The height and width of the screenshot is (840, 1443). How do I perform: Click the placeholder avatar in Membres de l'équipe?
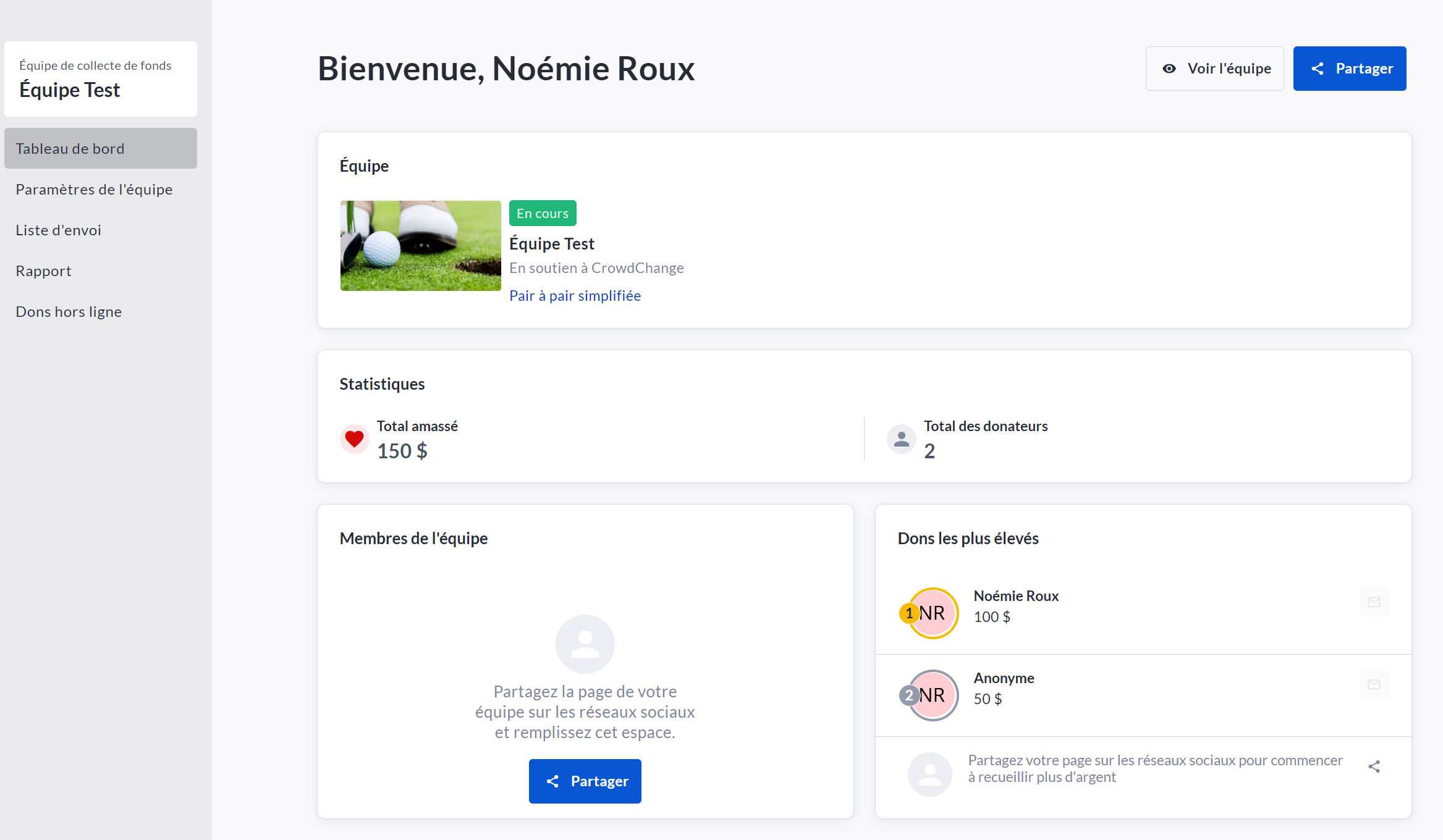(585, 644)
